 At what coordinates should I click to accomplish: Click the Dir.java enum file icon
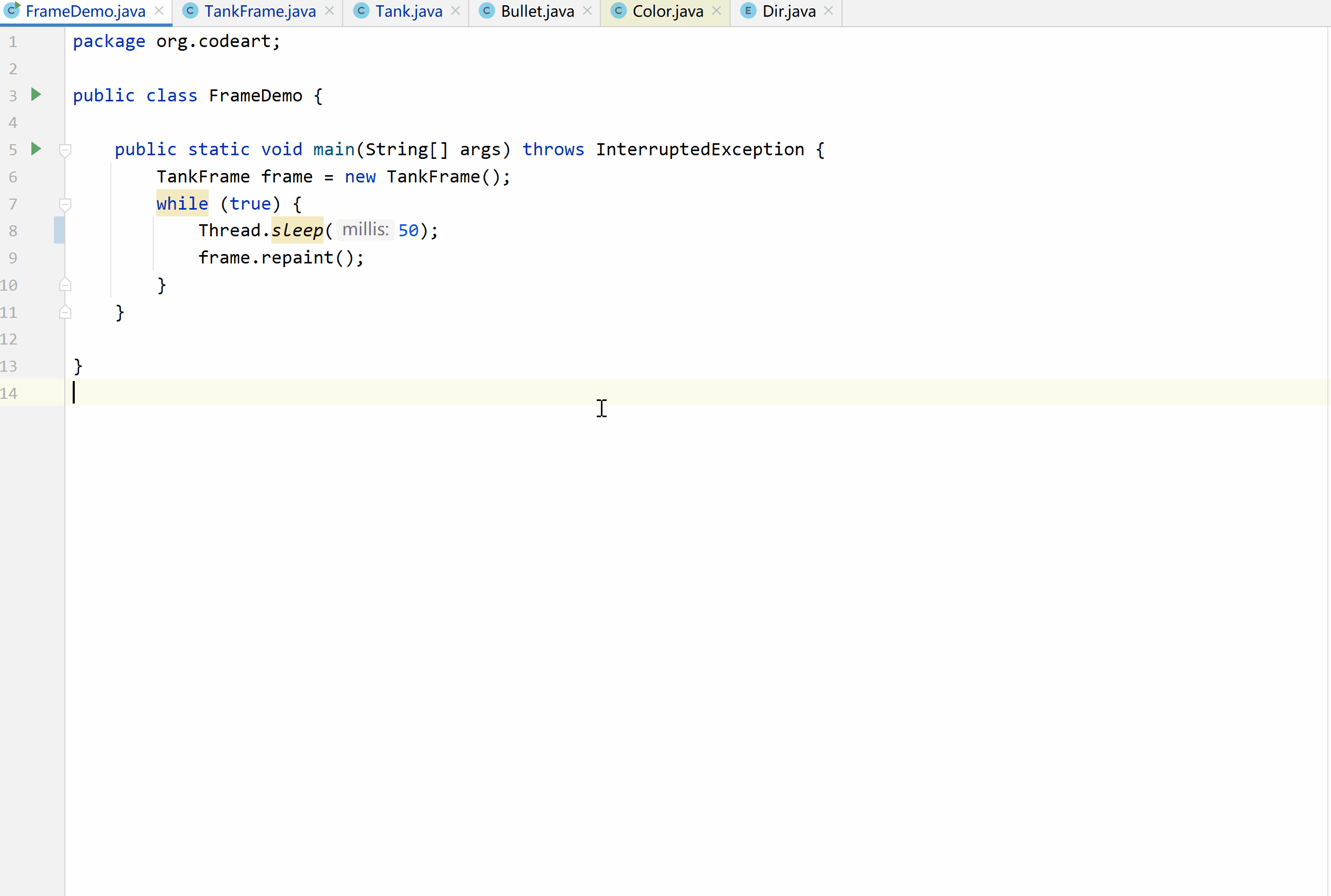coord(748,11)
